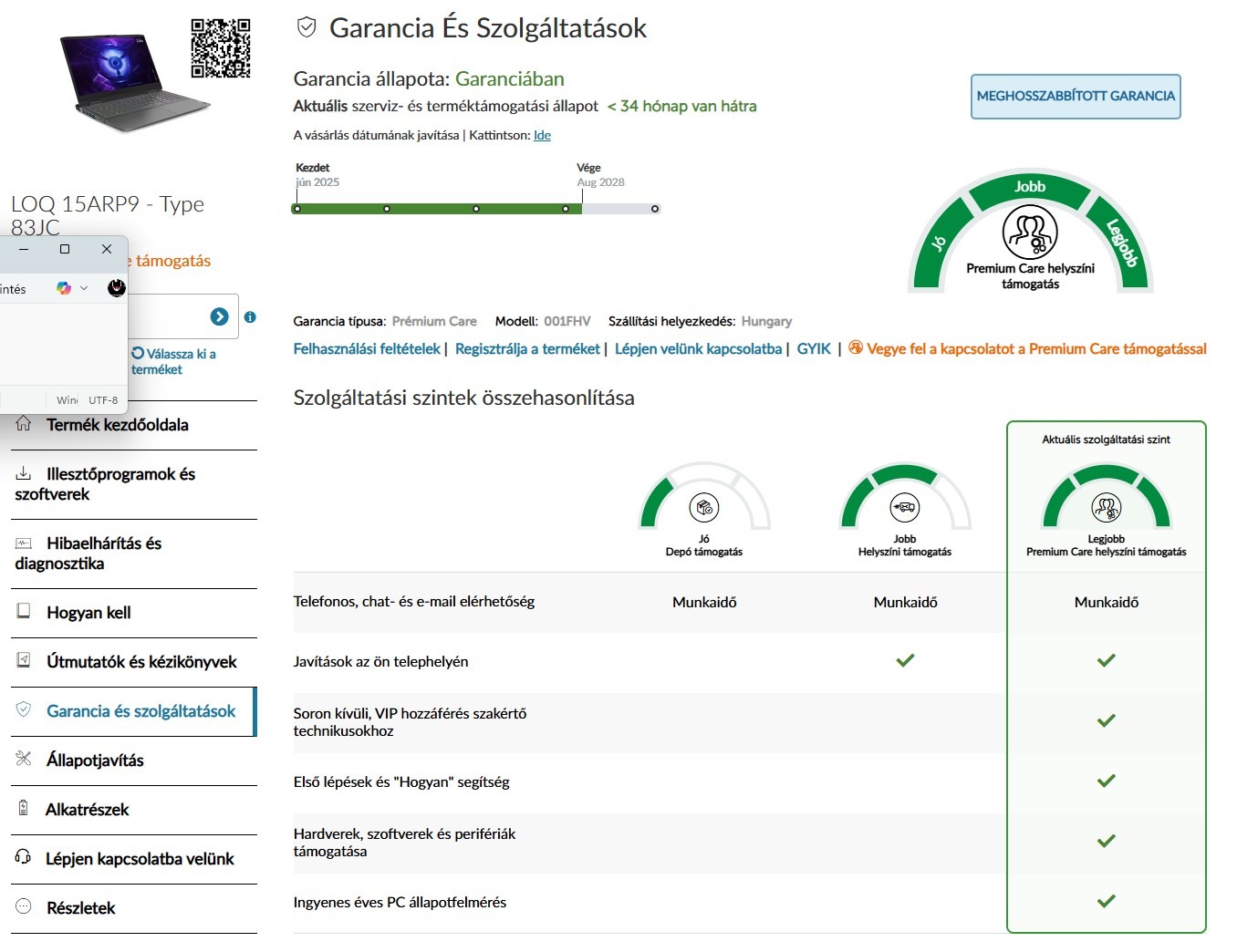Click the shield icon in page heading

[307, 27]
